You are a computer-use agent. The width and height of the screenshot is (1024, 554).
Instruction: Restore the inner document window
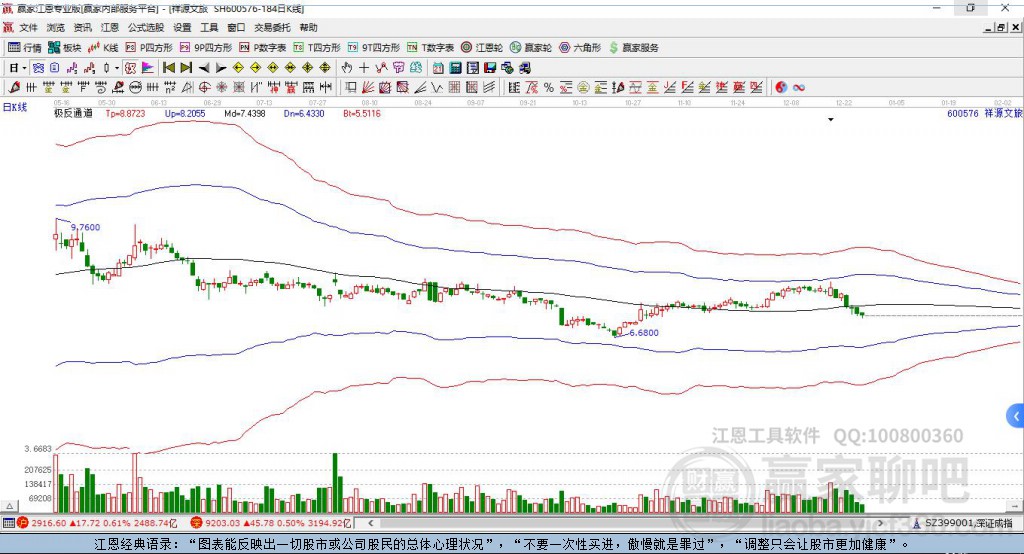click(x=1001, y=27)
